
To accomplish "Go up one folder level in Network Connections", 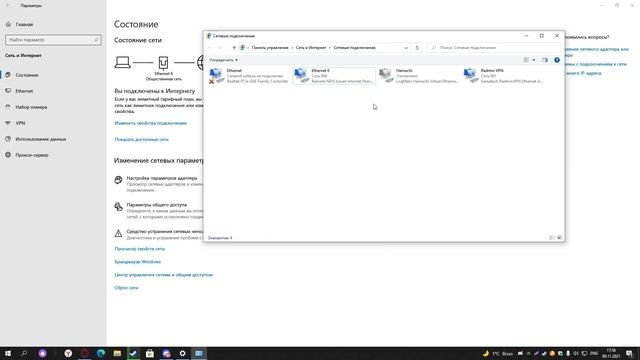I will [x=234, y=48].
